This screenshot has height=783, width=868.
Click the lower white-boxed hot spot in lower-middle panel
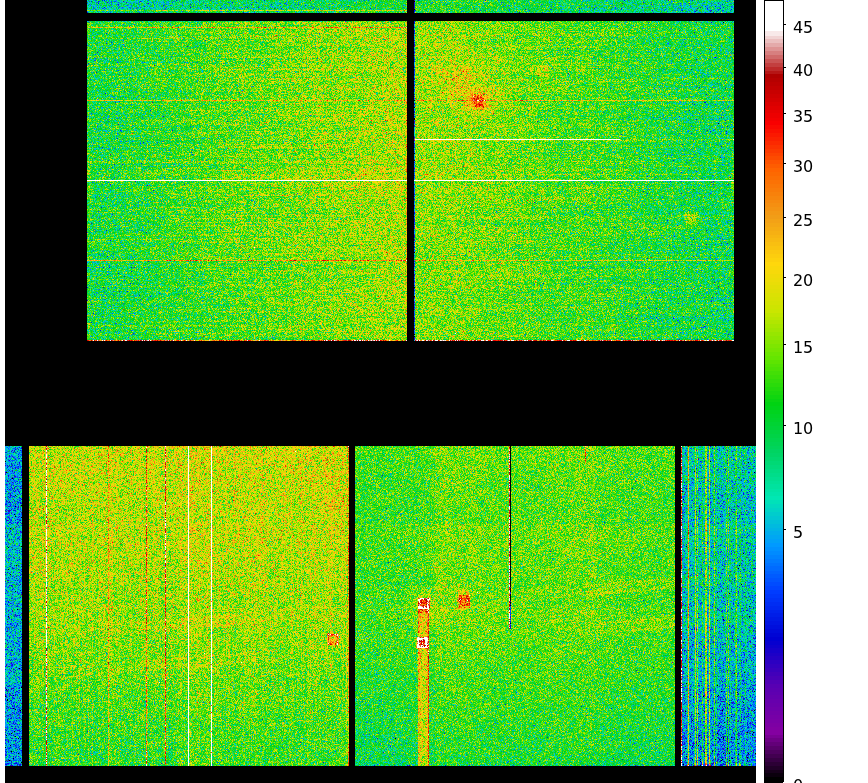423,642
